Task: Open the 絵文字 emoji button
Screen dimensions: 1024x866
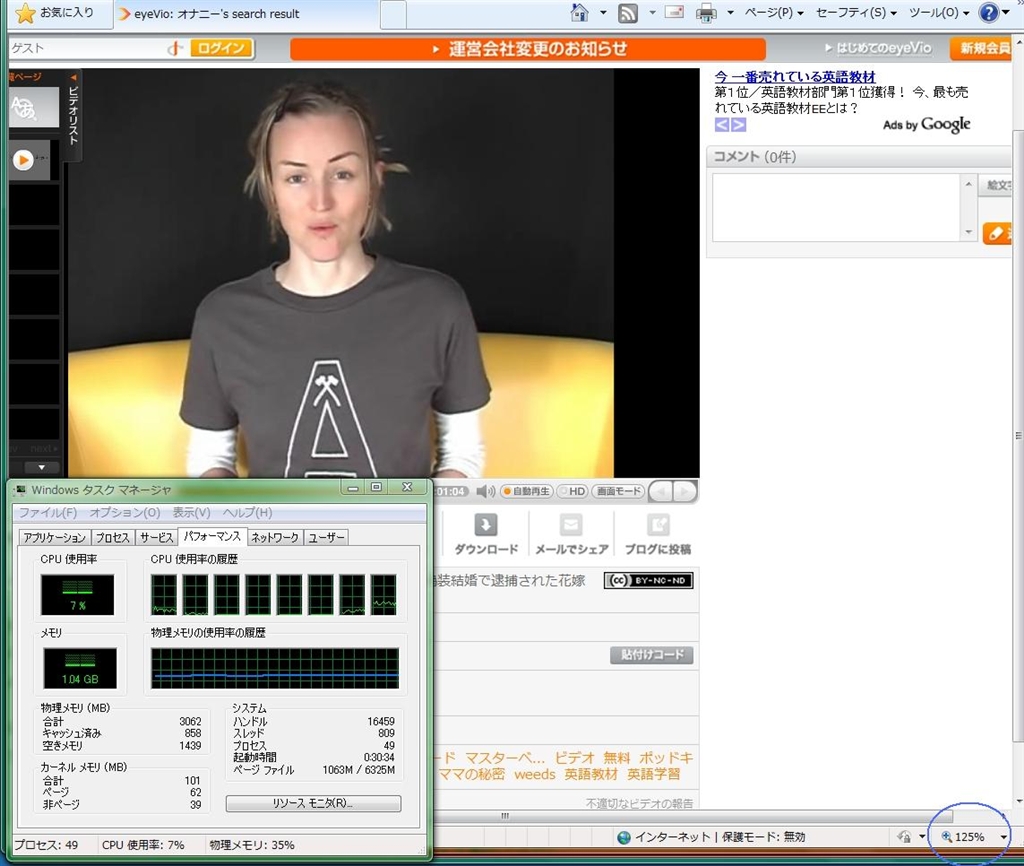Action: click(x=995, y=185)
